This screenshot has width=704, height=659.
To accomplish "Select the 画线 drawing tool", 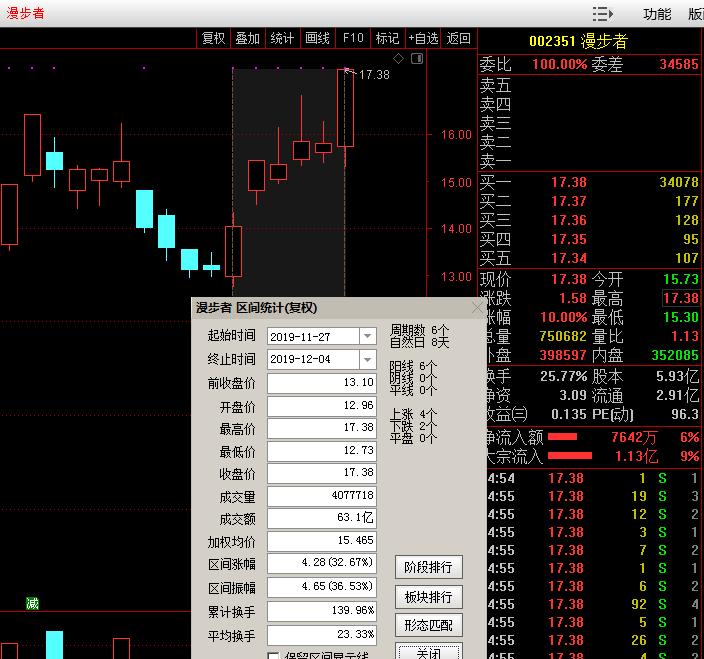I will (x=317, y=38).
